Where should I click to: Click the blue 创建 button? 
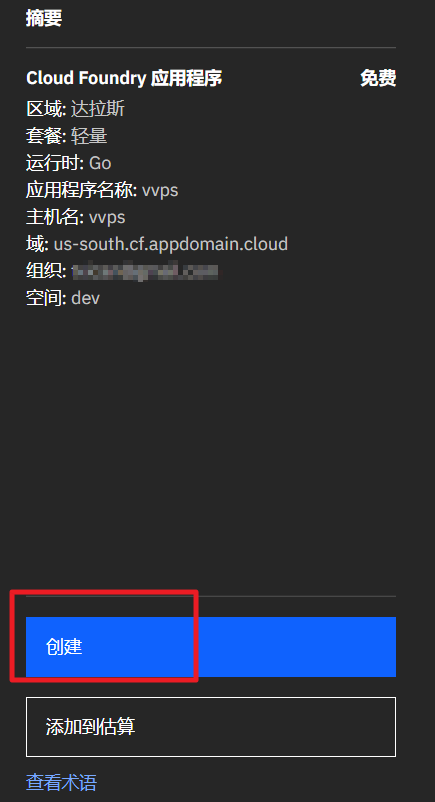tap(211, 647)
